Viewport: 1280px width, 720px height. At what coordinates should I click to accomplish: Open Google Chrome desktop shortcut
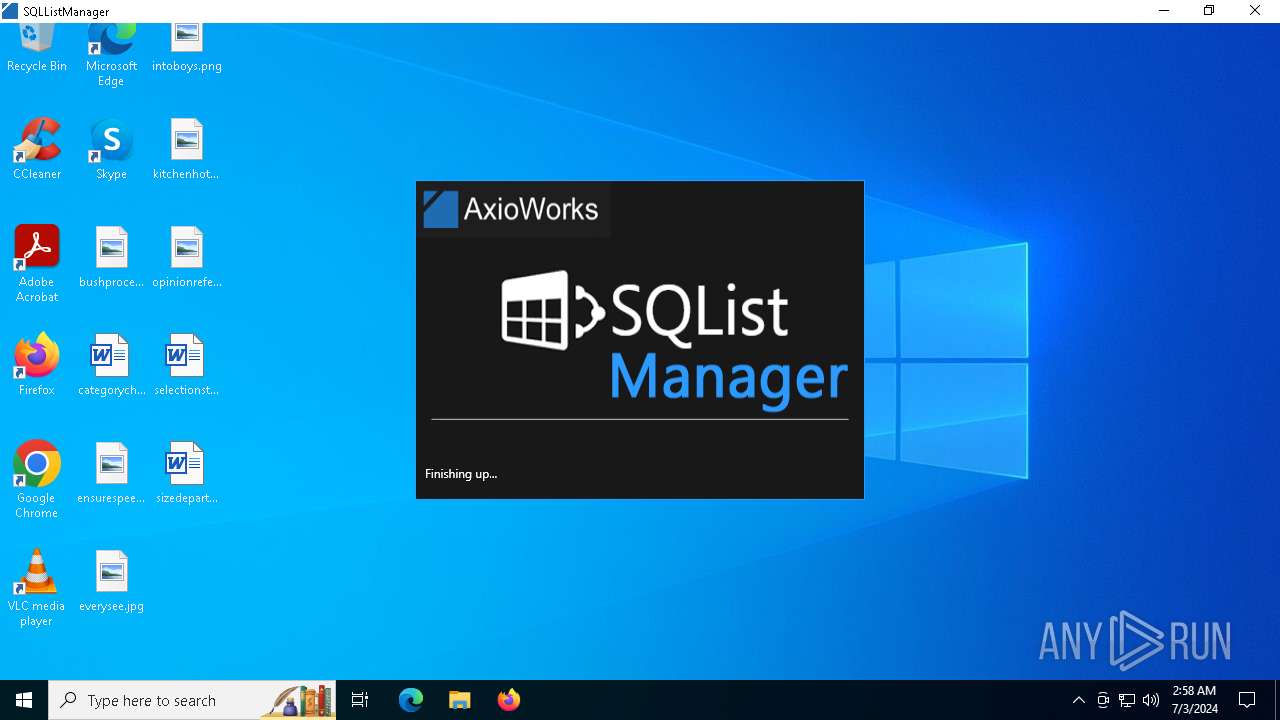(37, 480)
